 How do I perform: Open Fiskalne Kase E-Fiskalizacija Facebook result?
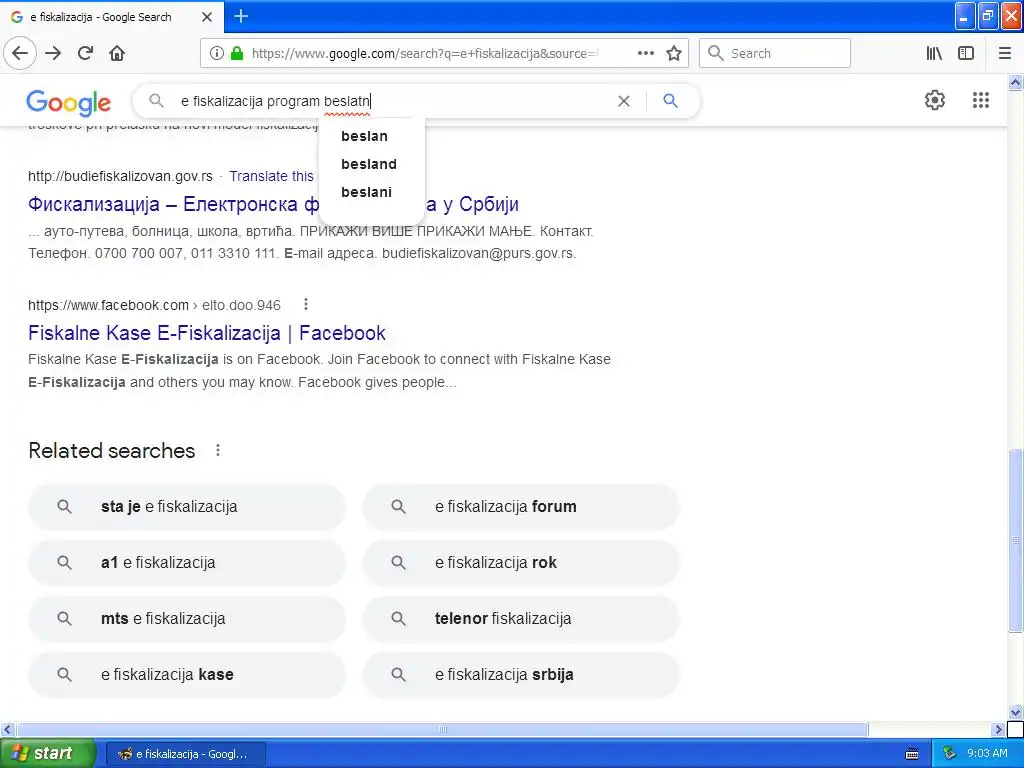tap(206, 333)
